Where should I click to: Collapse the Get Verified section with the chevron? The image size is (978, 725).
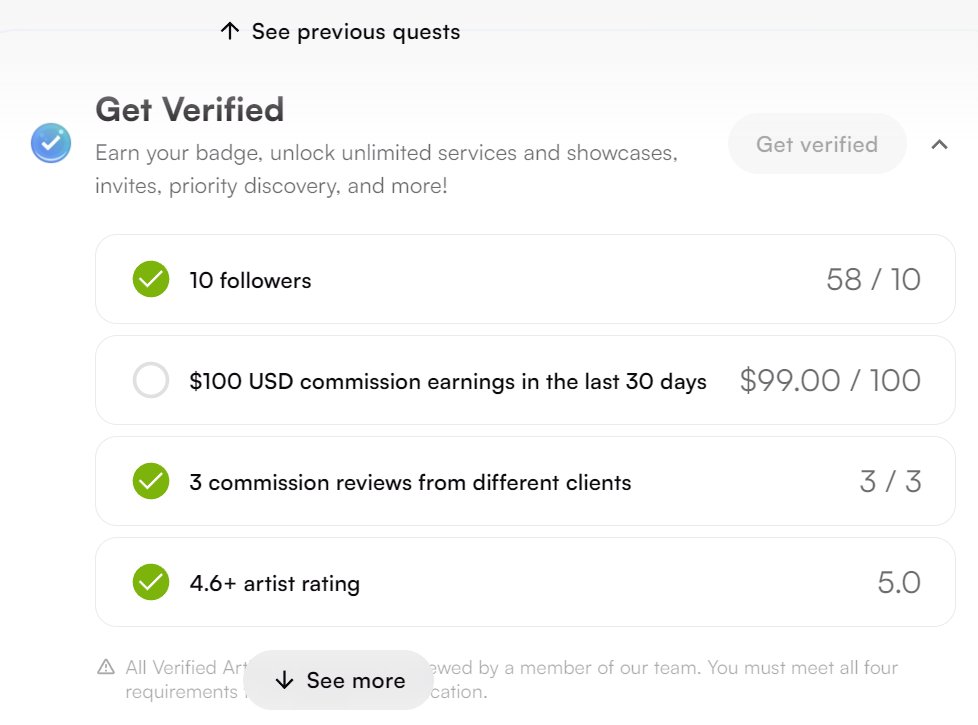click(x=939, y=145)
